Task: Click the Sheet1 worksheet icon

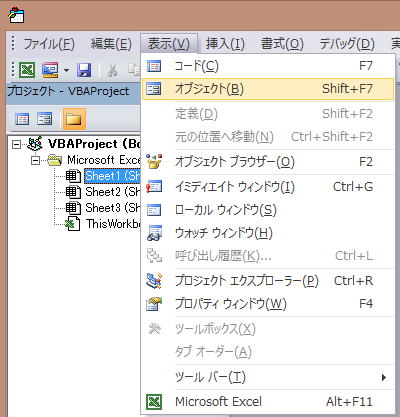Action: [73, 176]
